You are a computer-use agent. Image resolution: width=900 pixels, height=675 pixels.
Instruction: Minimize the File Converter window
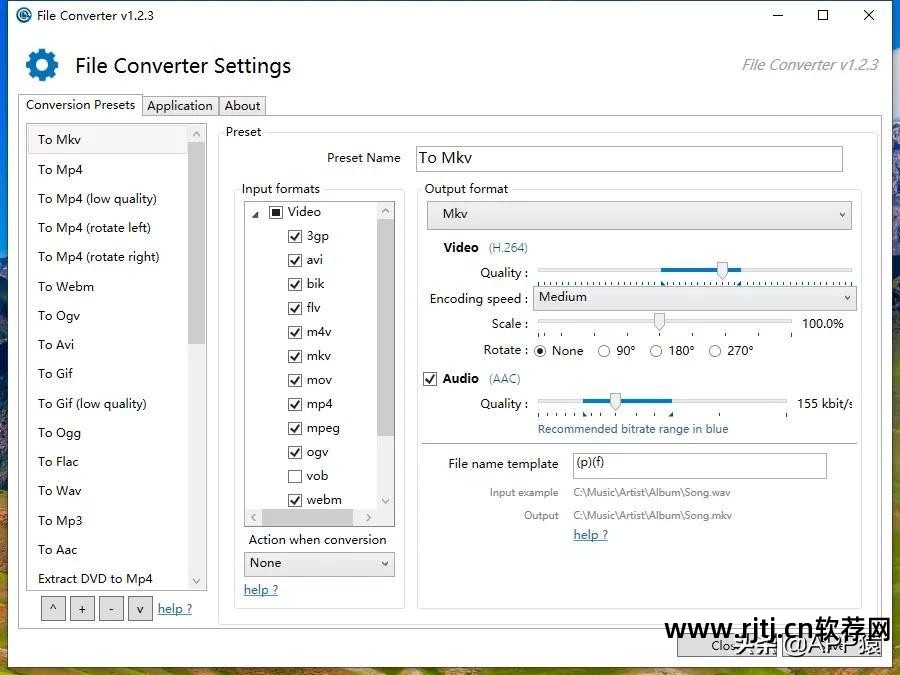tap(778, 15)
